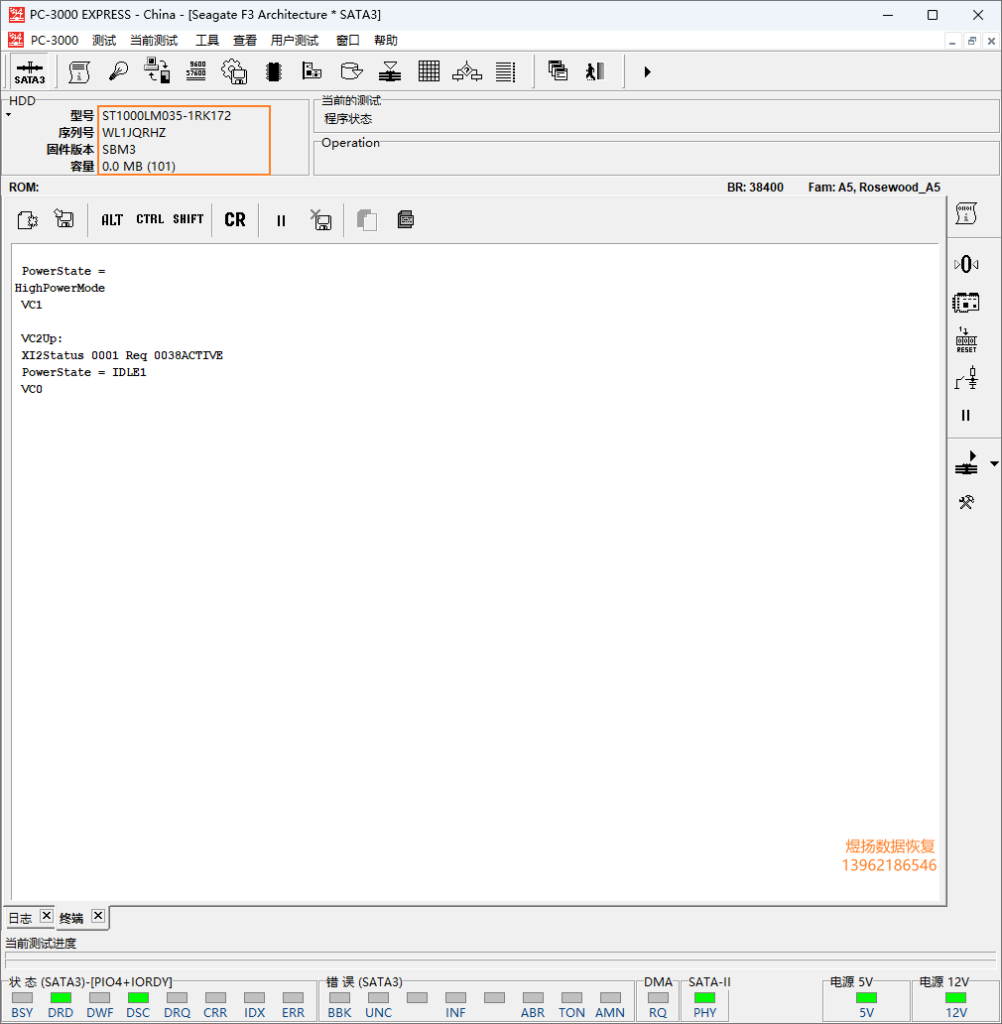The image size is (1002, 1024).
Task: Click the keyboard device icon in terminal toolbar
Action: (x=406, y=219)
